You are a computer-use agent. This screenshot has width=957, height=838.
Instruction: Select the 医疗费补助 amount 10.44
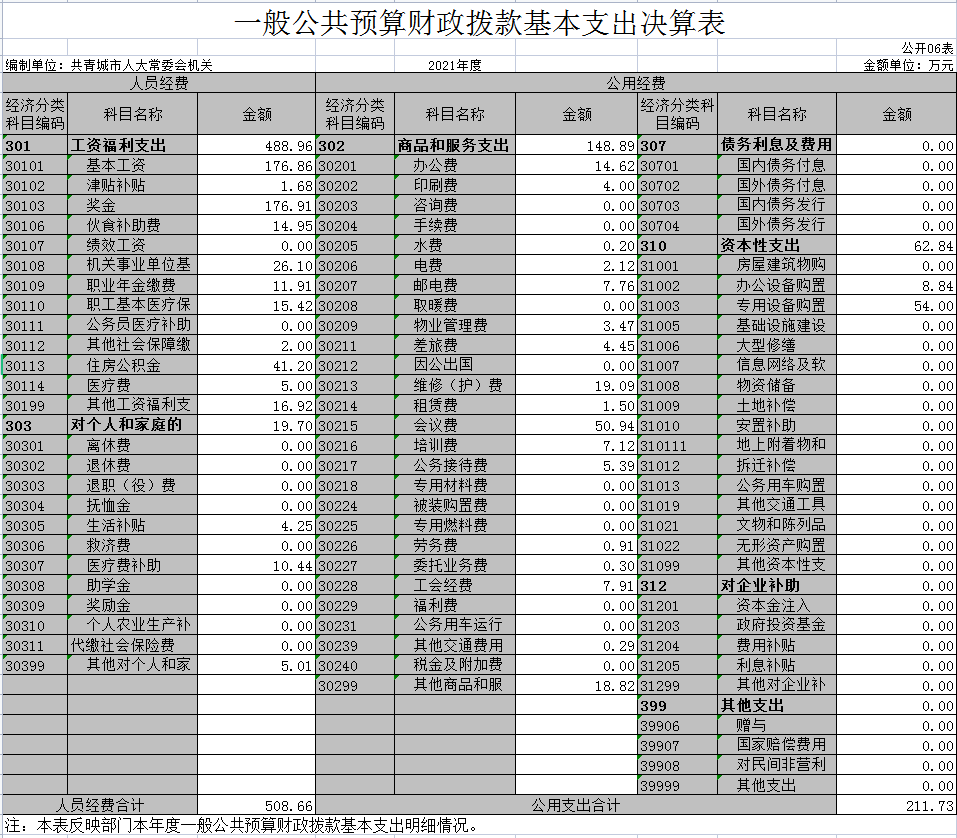click(x=256, y=565)
